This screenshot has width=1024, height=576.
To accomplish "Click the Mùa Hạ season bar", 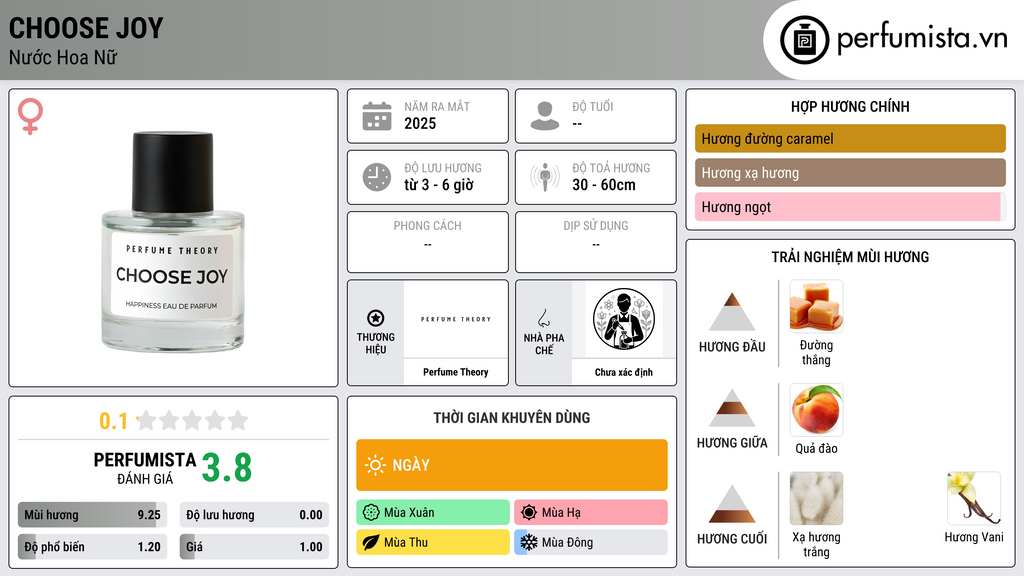I will 591,513.
